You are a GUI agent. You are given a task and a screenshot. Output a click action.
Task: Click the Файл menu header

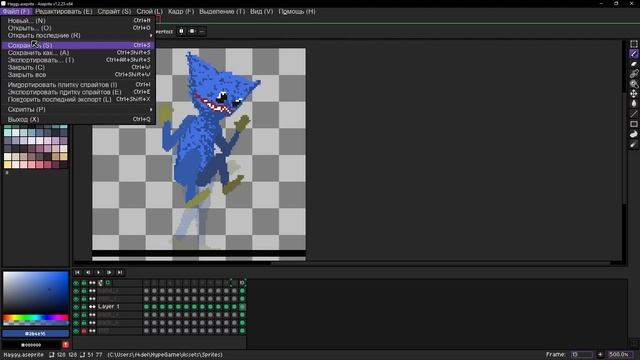16,11
